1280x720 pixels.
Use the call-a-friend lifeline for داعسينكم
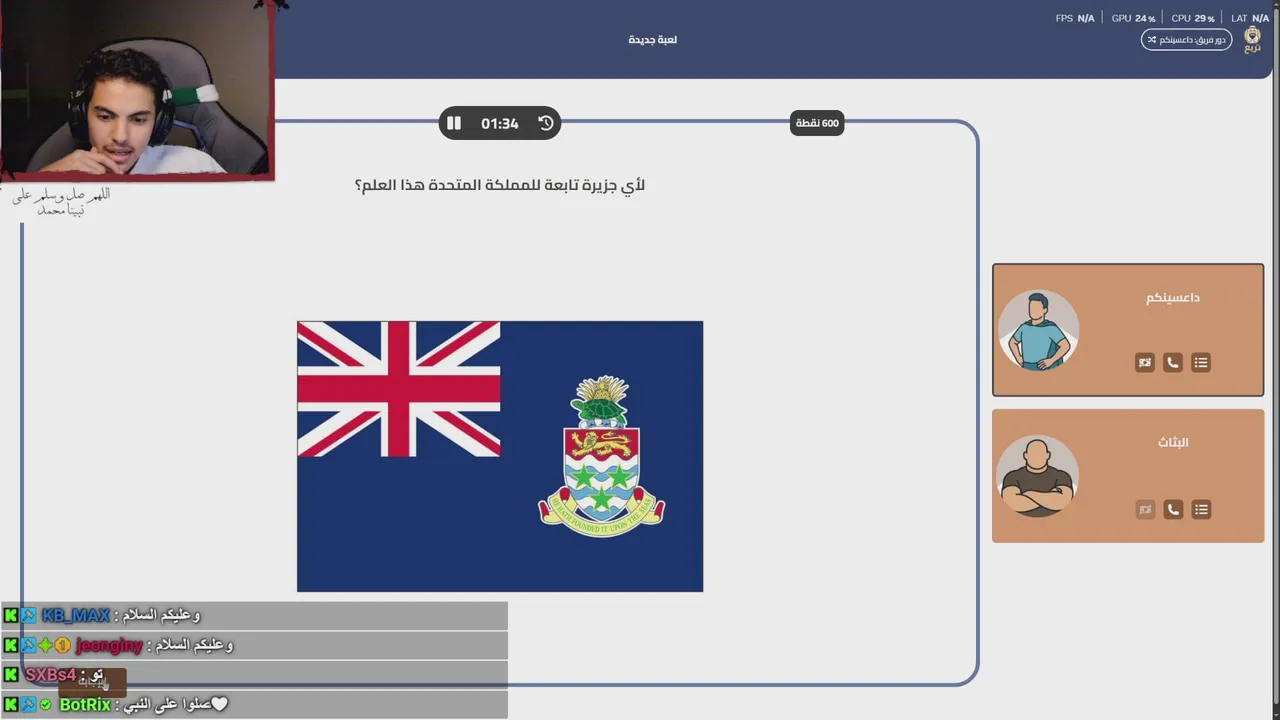(1173, 363)
